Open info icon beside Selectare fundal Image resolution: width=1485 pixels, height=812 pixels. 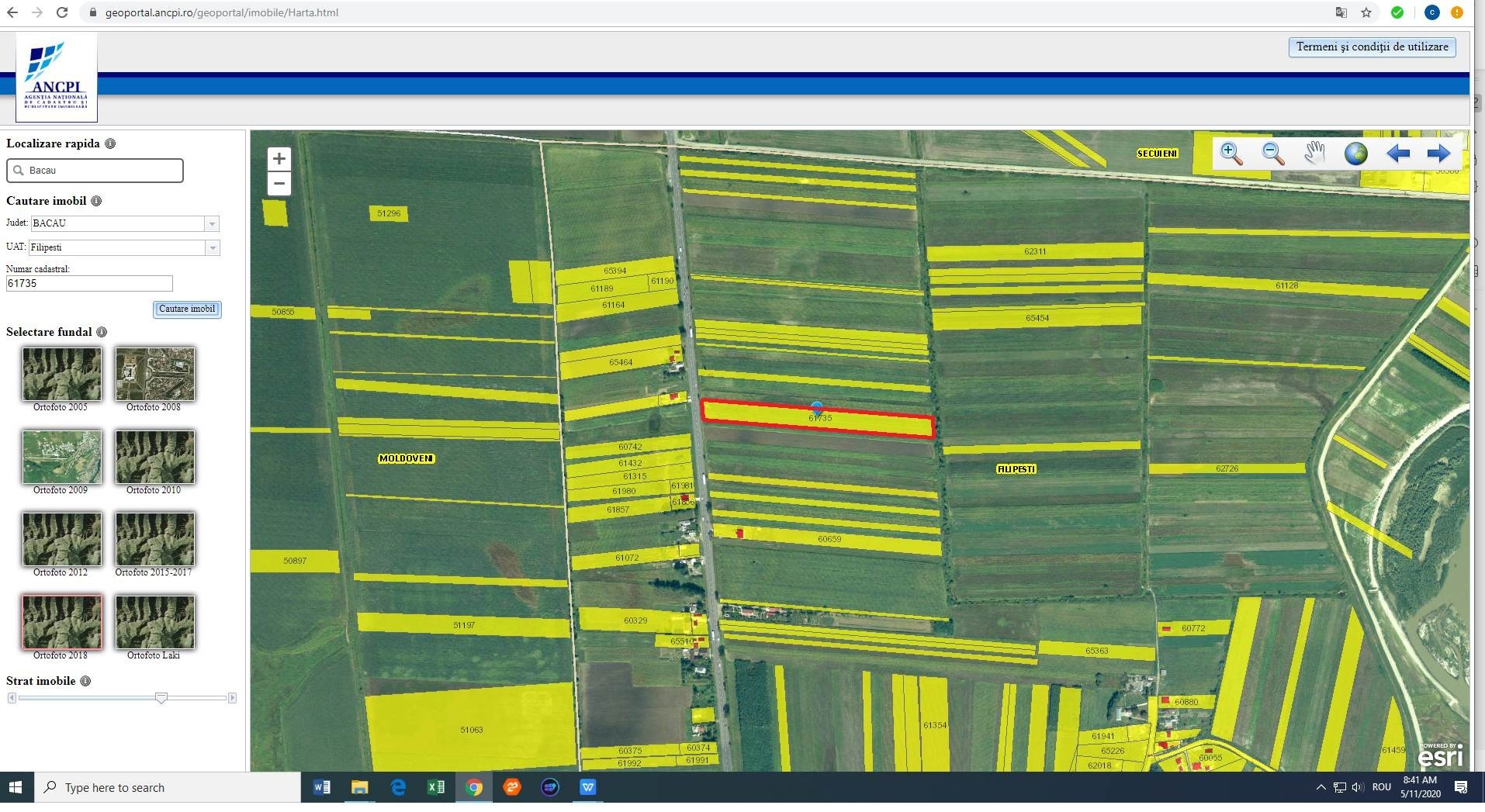coord(102,332)
